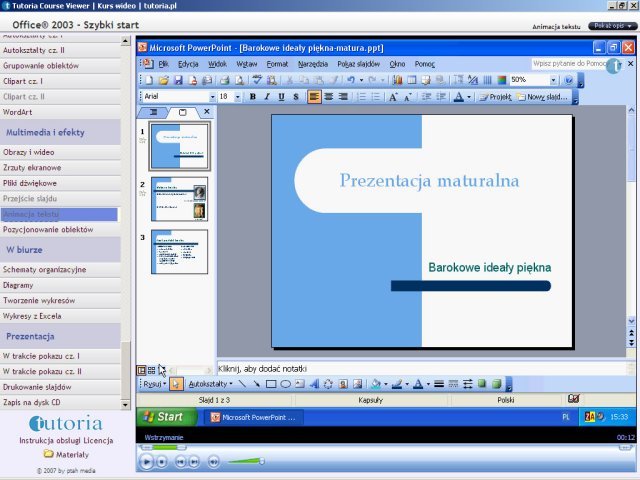640x480 pixels.
Task: Click the Insert WordArt icon
Action: (314, 384)
